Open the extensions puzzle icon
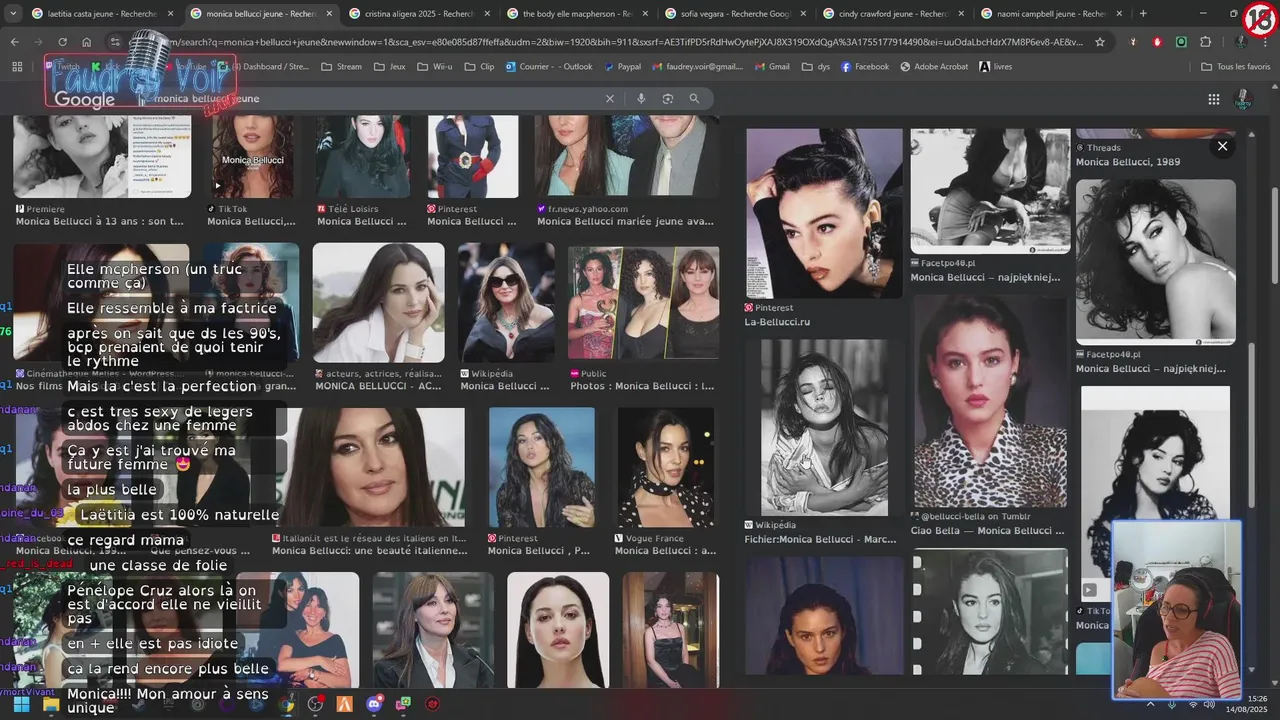Viewport: 1280px width, 720px height. click(1205, 42)
